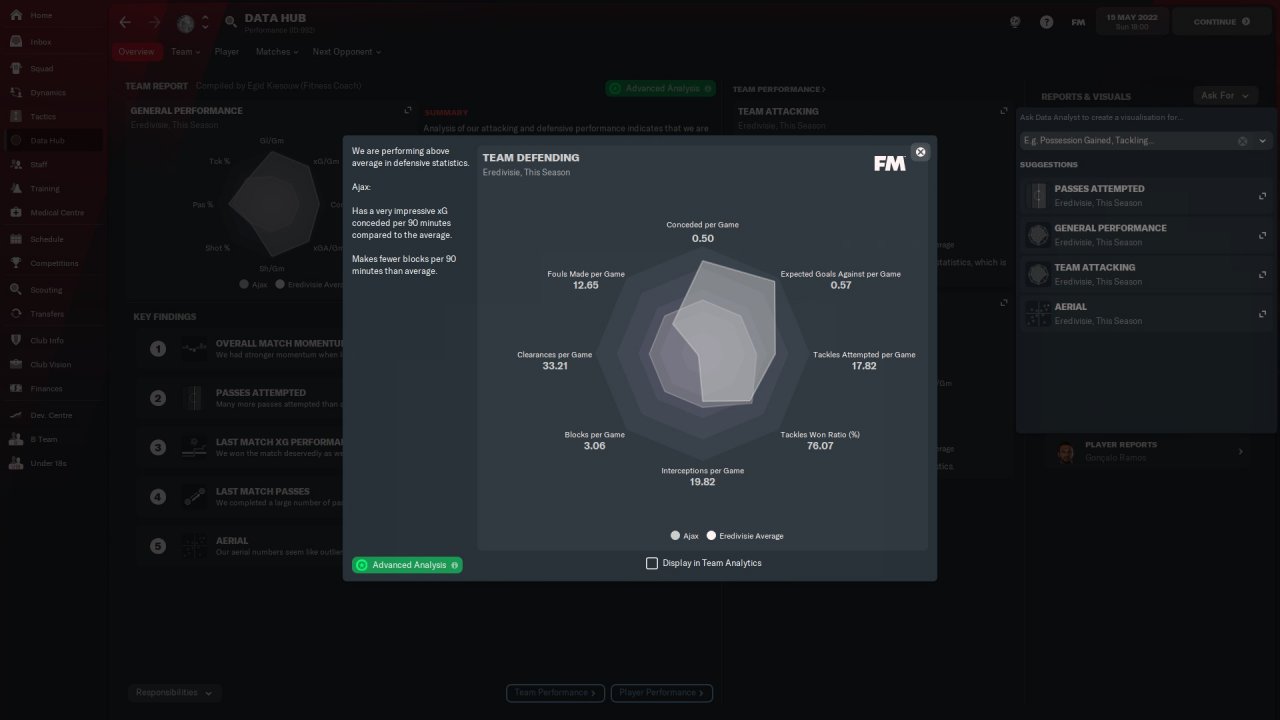Open the Schedule screen

tap(52, 240)
